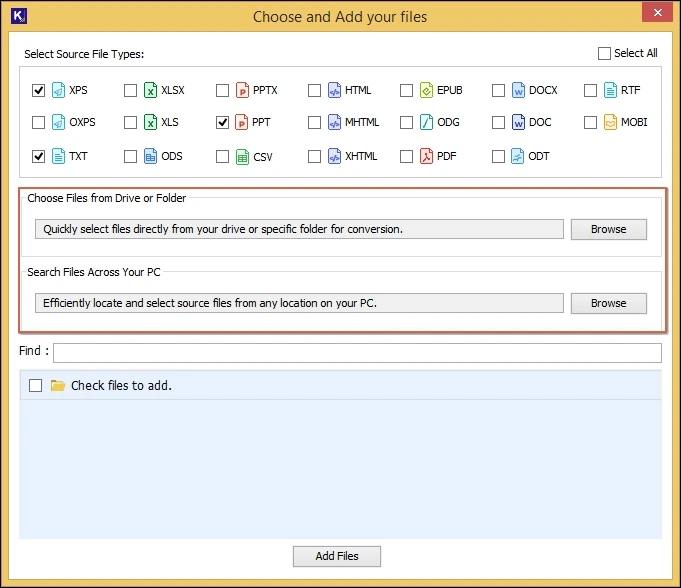Enable the XLSX checkbox

point(130,90)
